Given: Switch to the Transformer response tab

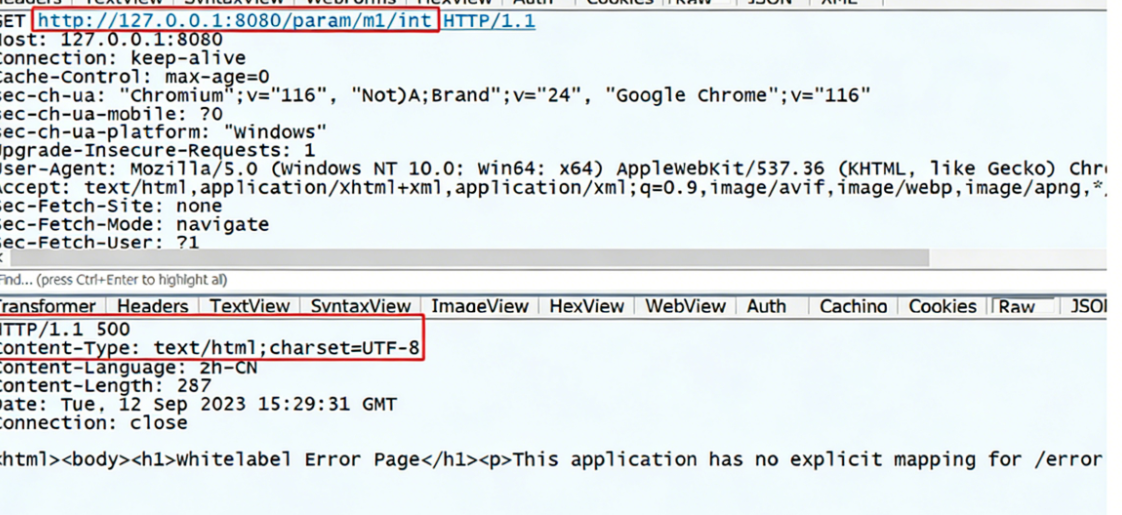Looking at the screenshot, I should click(49, 306).
